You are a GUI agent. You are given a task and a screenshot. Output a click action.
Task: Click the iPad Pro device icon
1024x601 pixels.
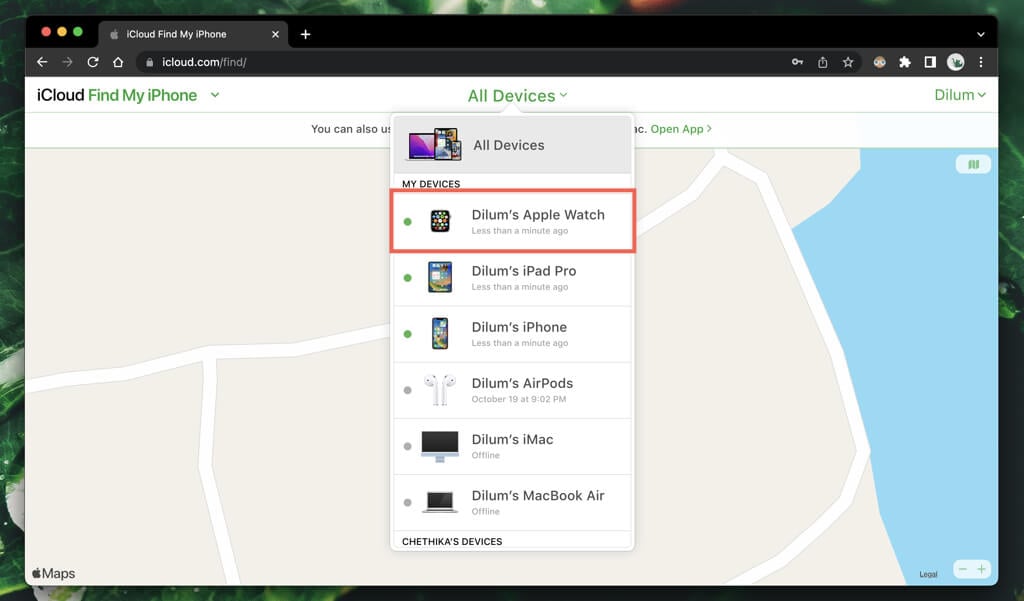coord(440,277)
